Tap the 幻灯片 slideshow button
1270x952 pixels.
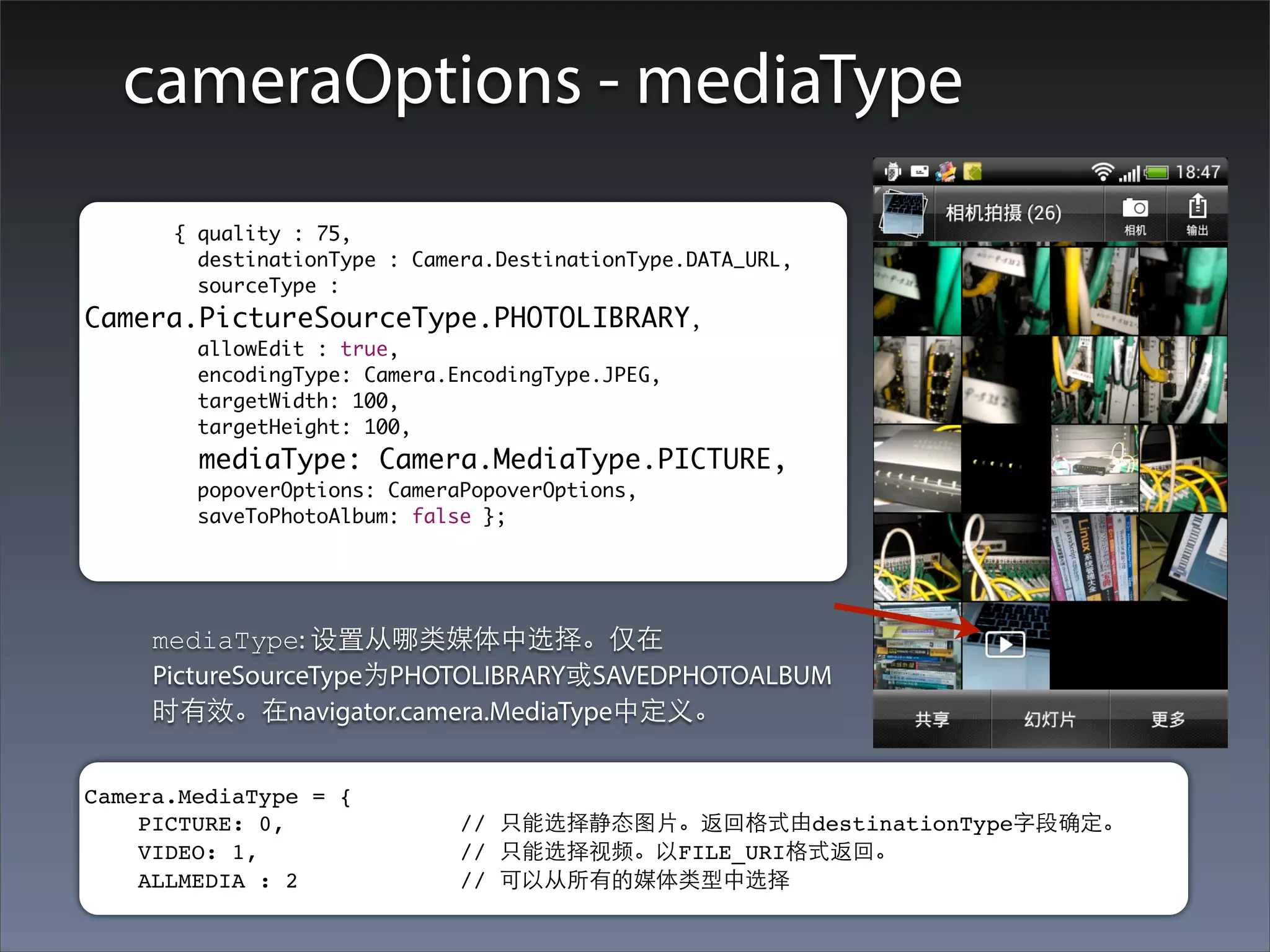pos(1050,720)
